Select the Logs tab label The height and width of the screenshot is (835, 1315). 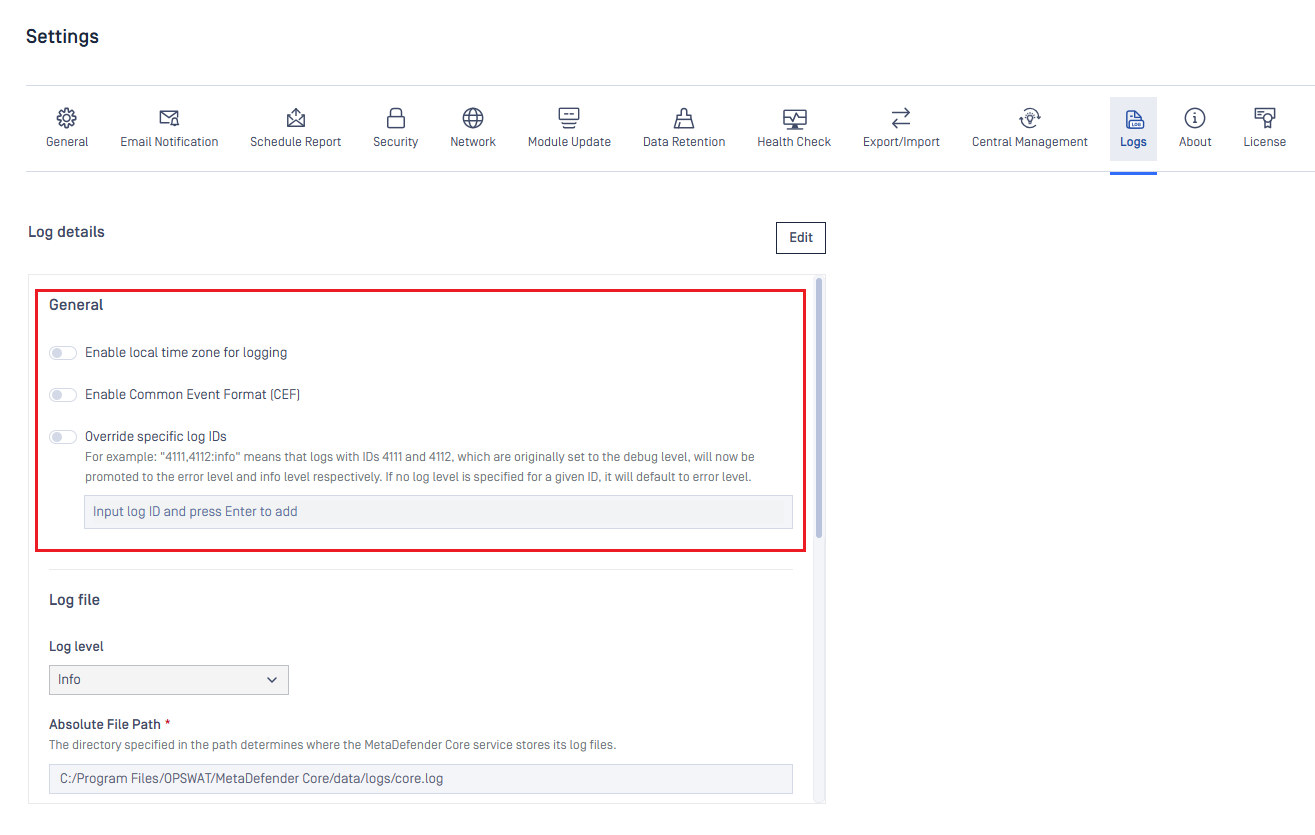pyautogui.click(x=1133, y=142)
